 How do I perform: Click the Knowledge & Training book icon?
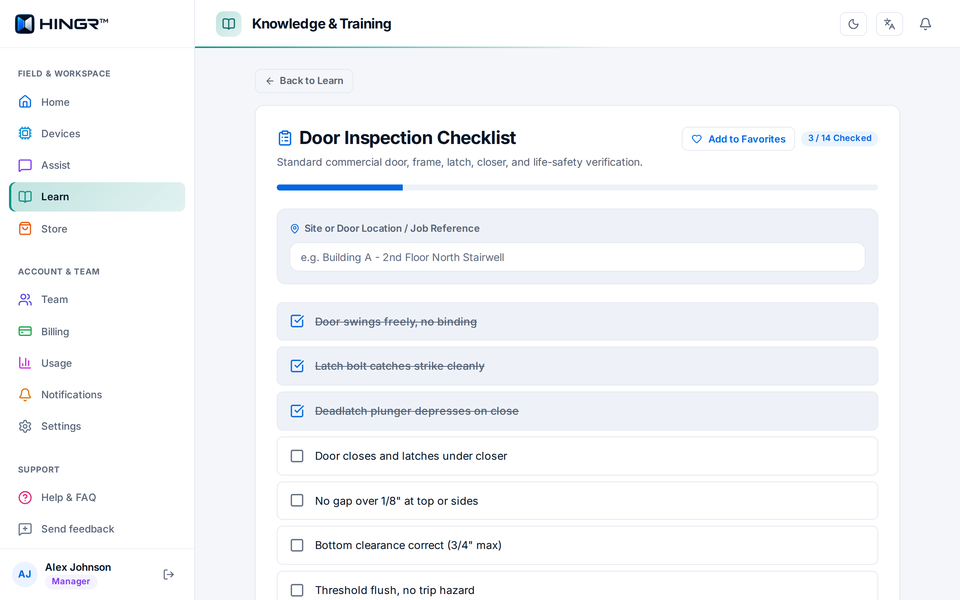click(228, 24)
